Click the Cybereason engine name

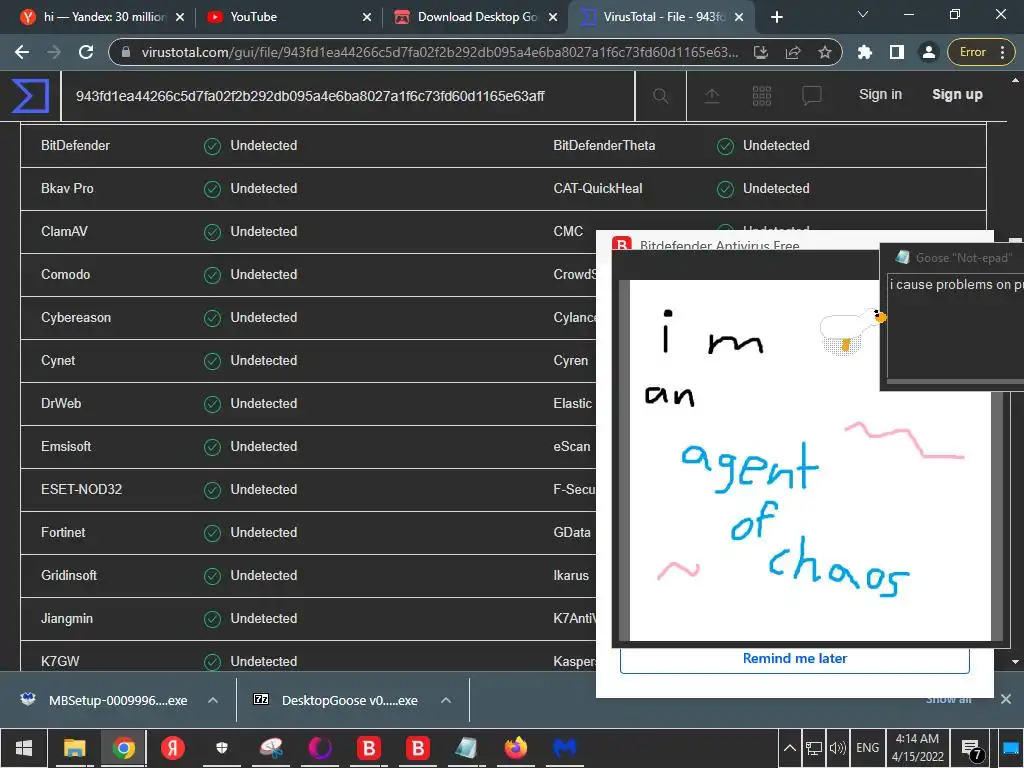[76, 317]
